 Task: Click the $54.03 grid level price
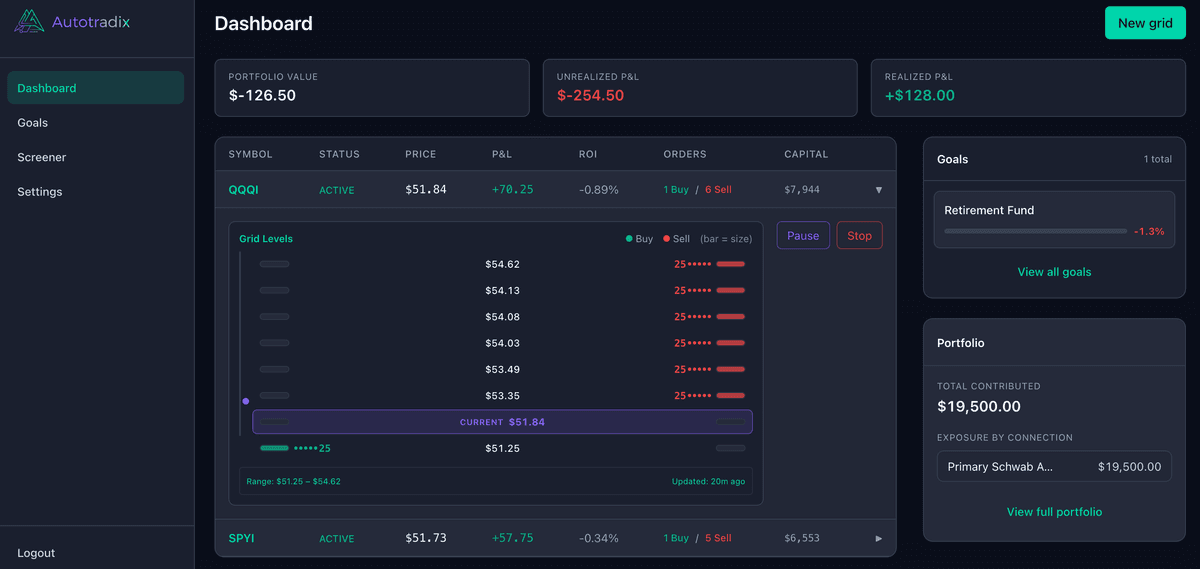click(502, 343)
